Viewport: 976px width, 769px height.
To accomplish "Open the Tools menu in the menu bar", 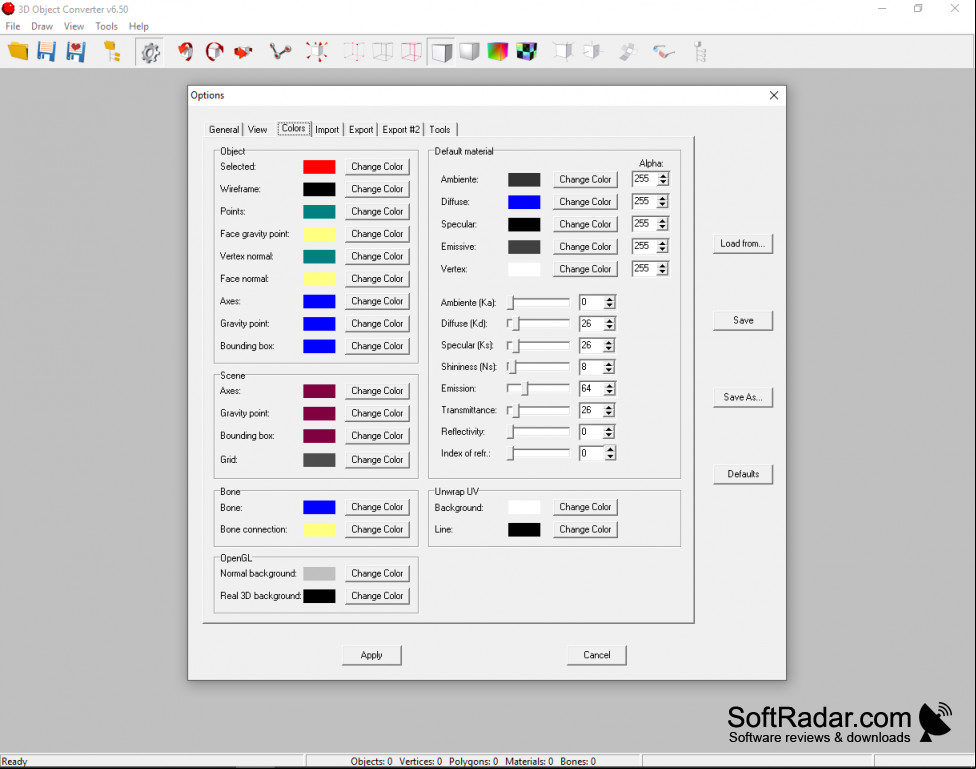I will (x=106, y=26).
